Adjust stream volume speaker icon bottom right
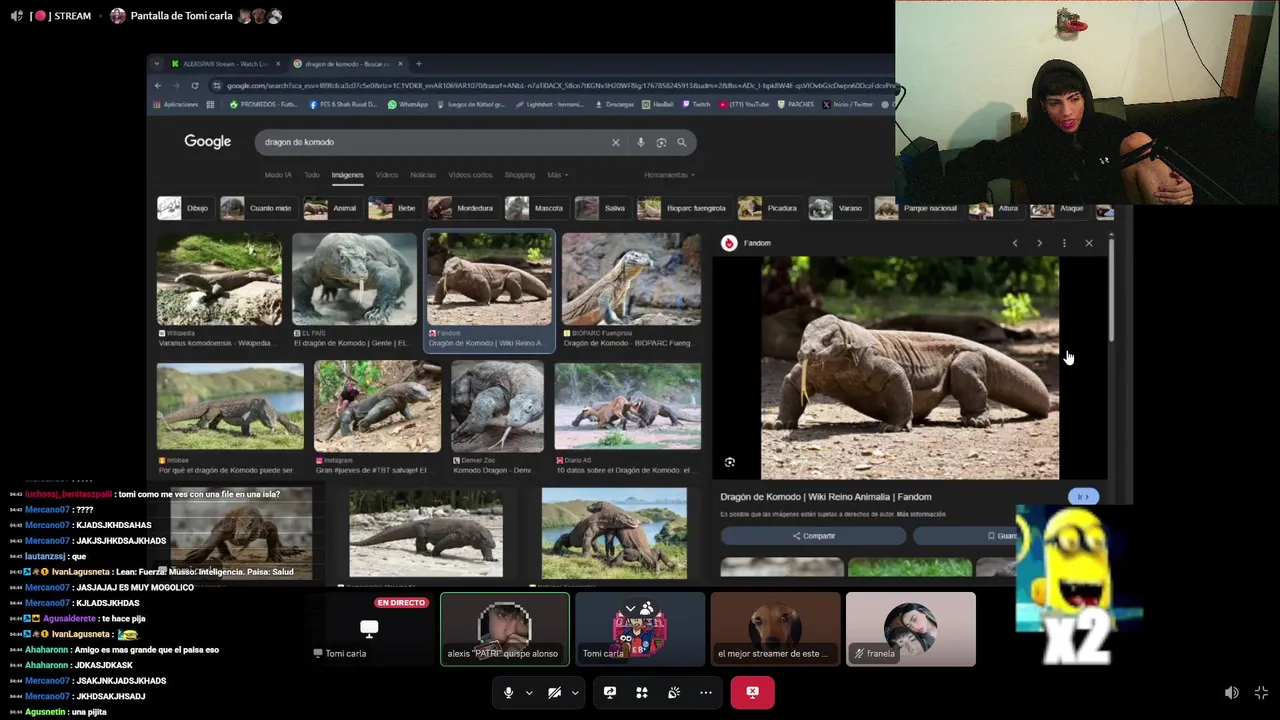Screen dimensions: 1280x720 coord(1232,693)
